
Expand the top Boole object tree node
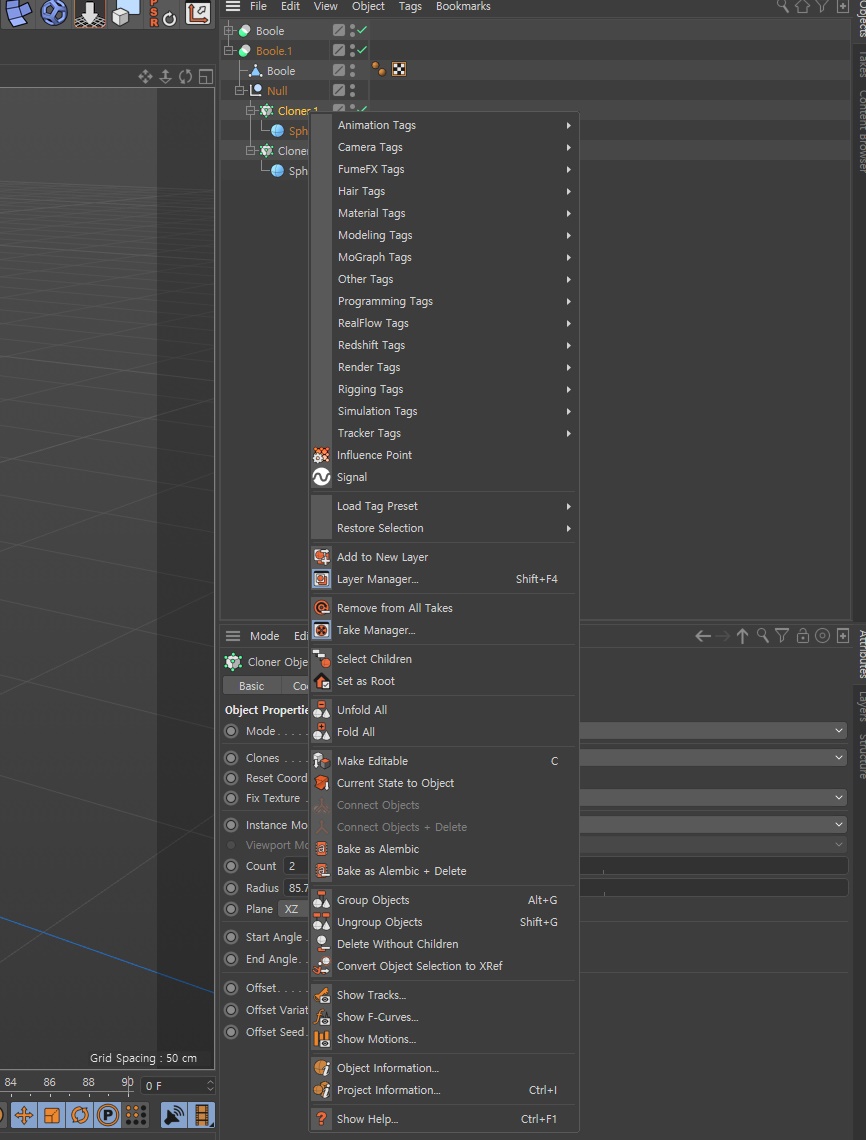click(x=229, y=31)
